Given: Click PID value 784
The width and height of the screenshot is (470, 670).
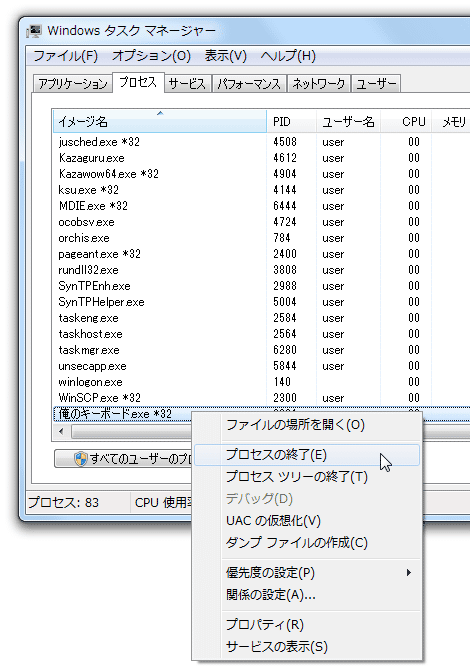Looking at the screenshot, I should click(x=282, y=238).
